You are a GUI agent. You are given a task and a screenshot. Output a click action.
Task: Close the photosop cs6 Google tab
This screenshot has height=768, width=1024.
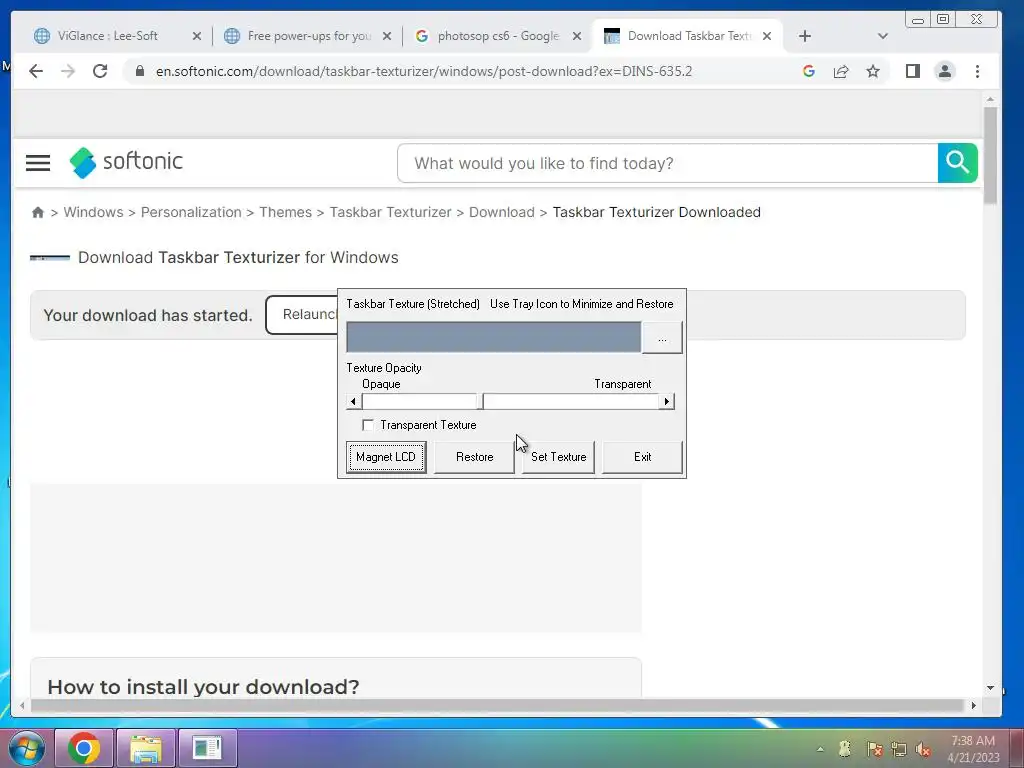577,36
